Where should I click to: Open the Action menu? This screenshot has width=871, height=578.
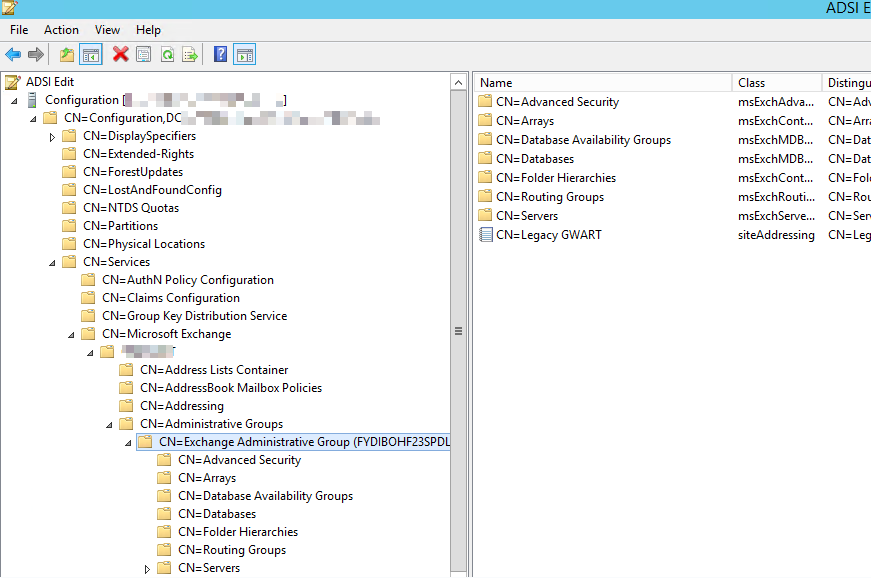click(x=61, y=29)
